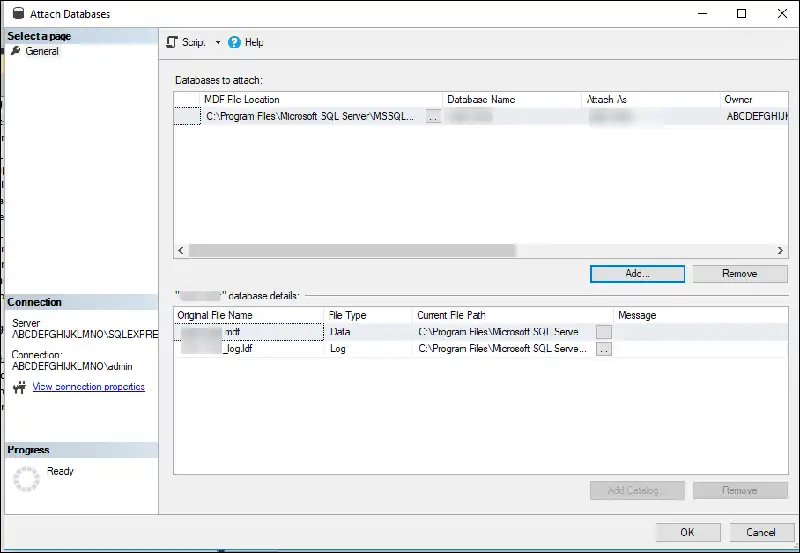Select the .mdf original file name cell
Image resolution: width=800 pixels, height=553 pixels.
point(249,332)
